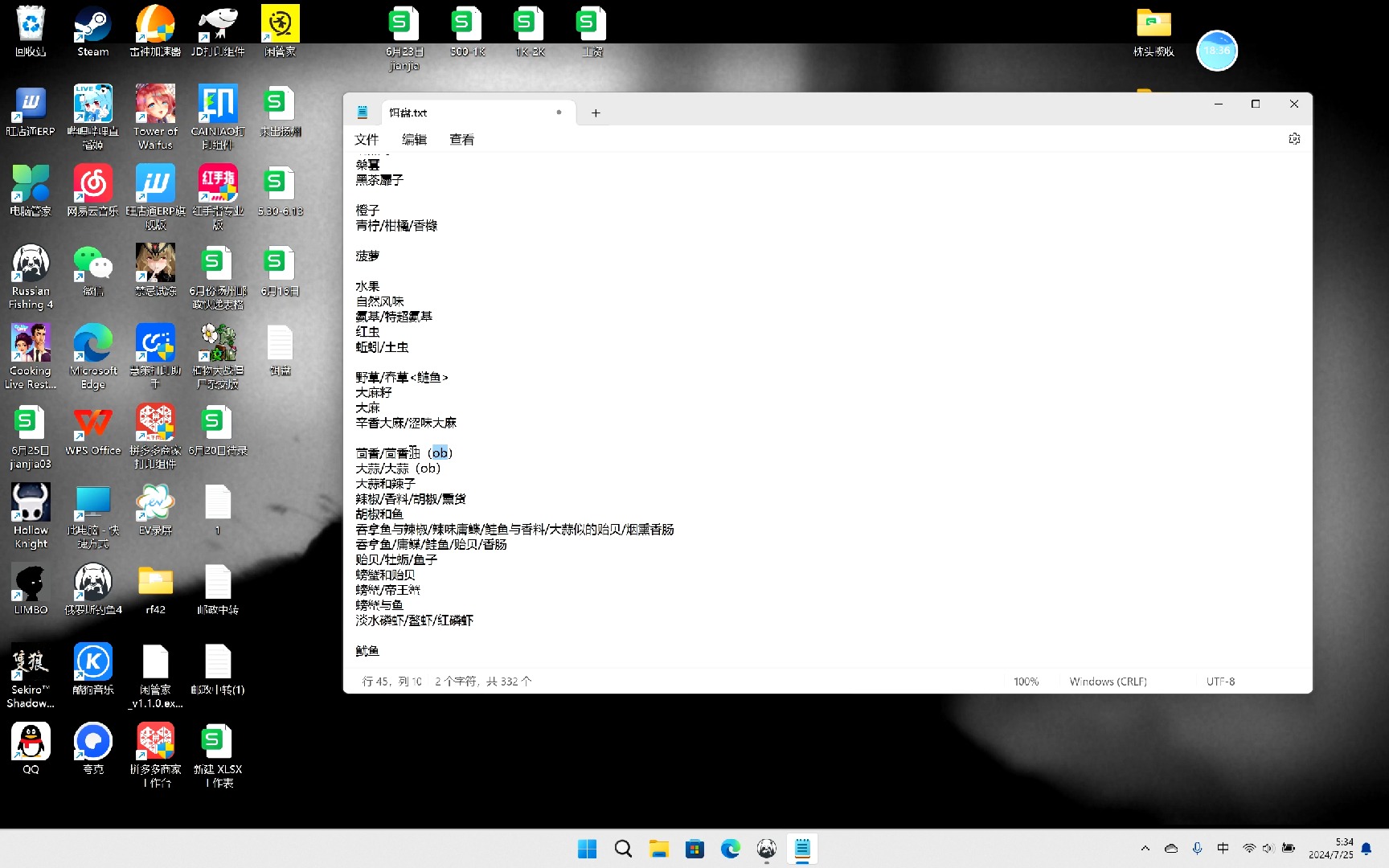Open taskbar Search icon

pos(623,849)
